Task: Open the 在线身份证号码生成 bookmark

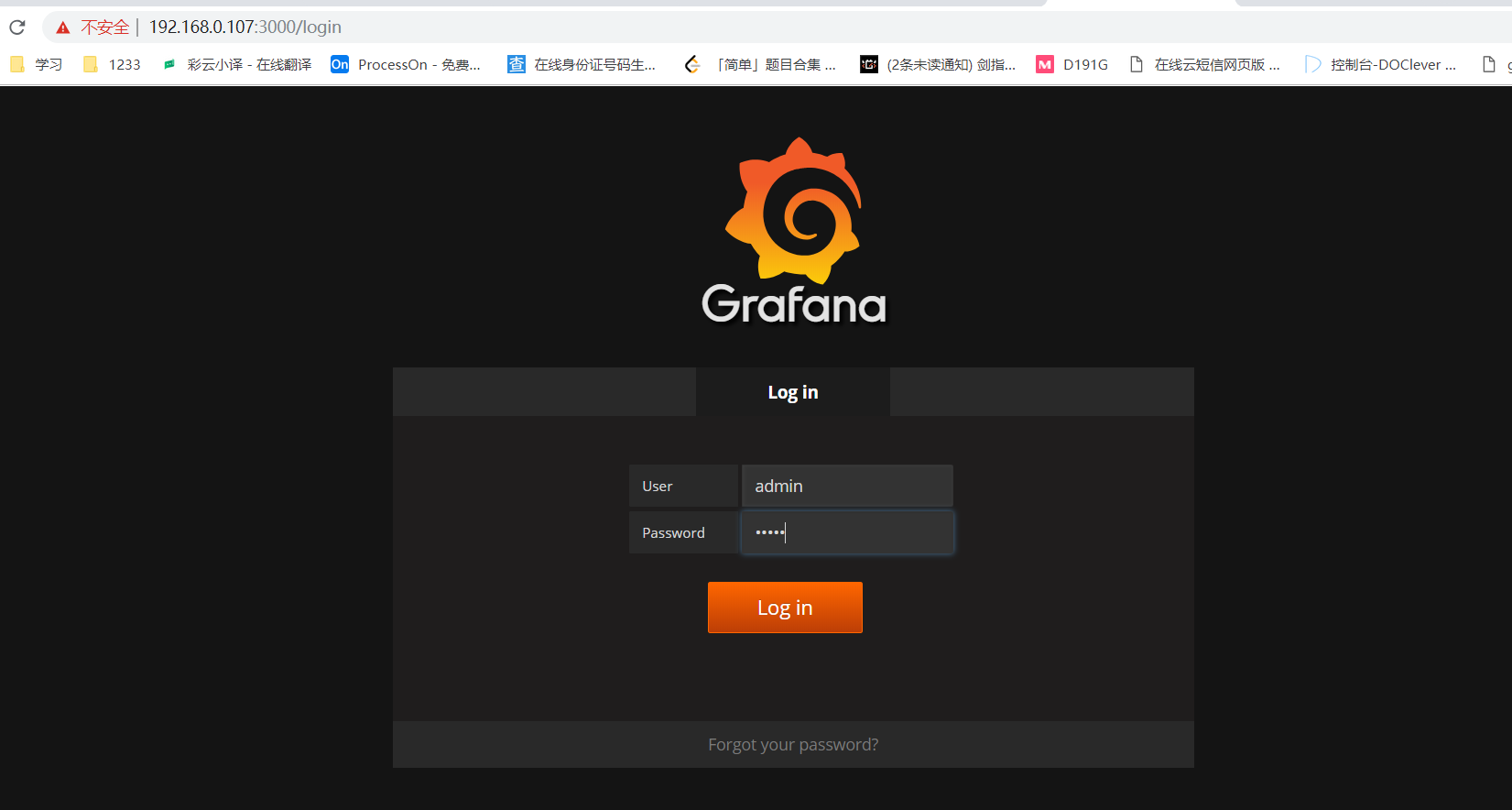Action: pyautogui.click(x=582, y=64)
